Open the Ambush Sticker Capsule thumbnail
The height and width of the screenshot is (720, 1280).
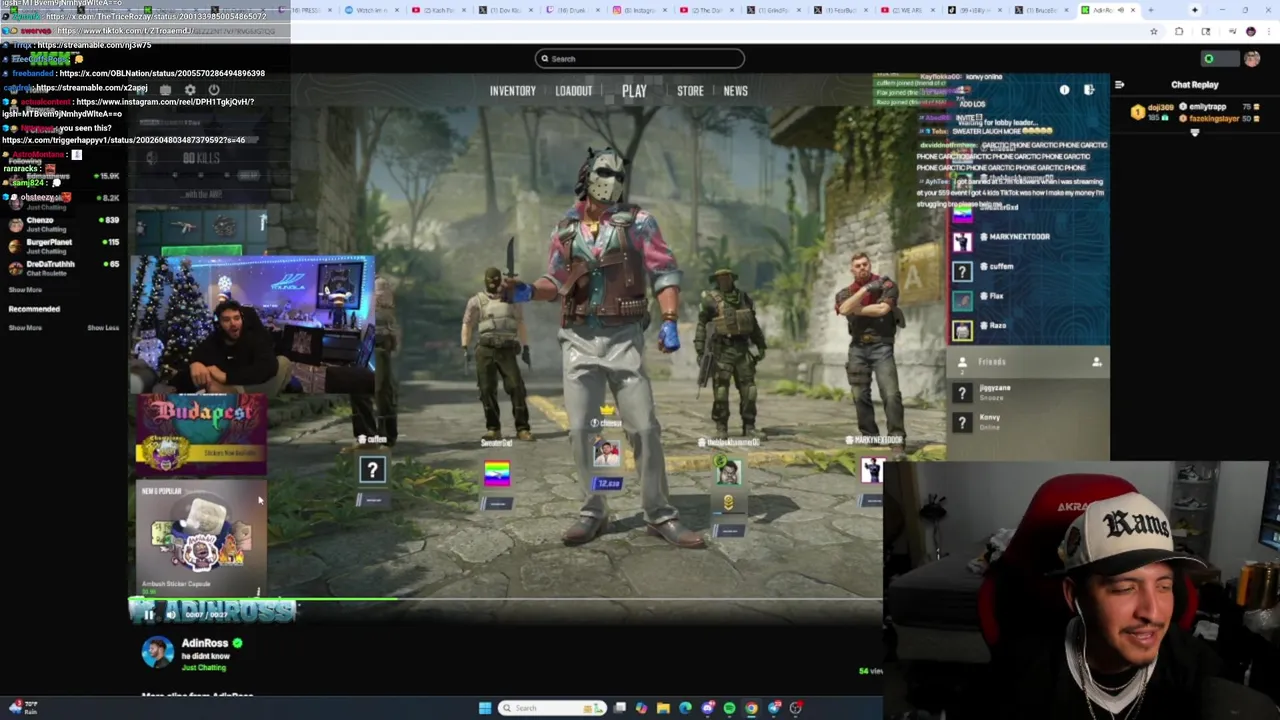tap(201, 537)
